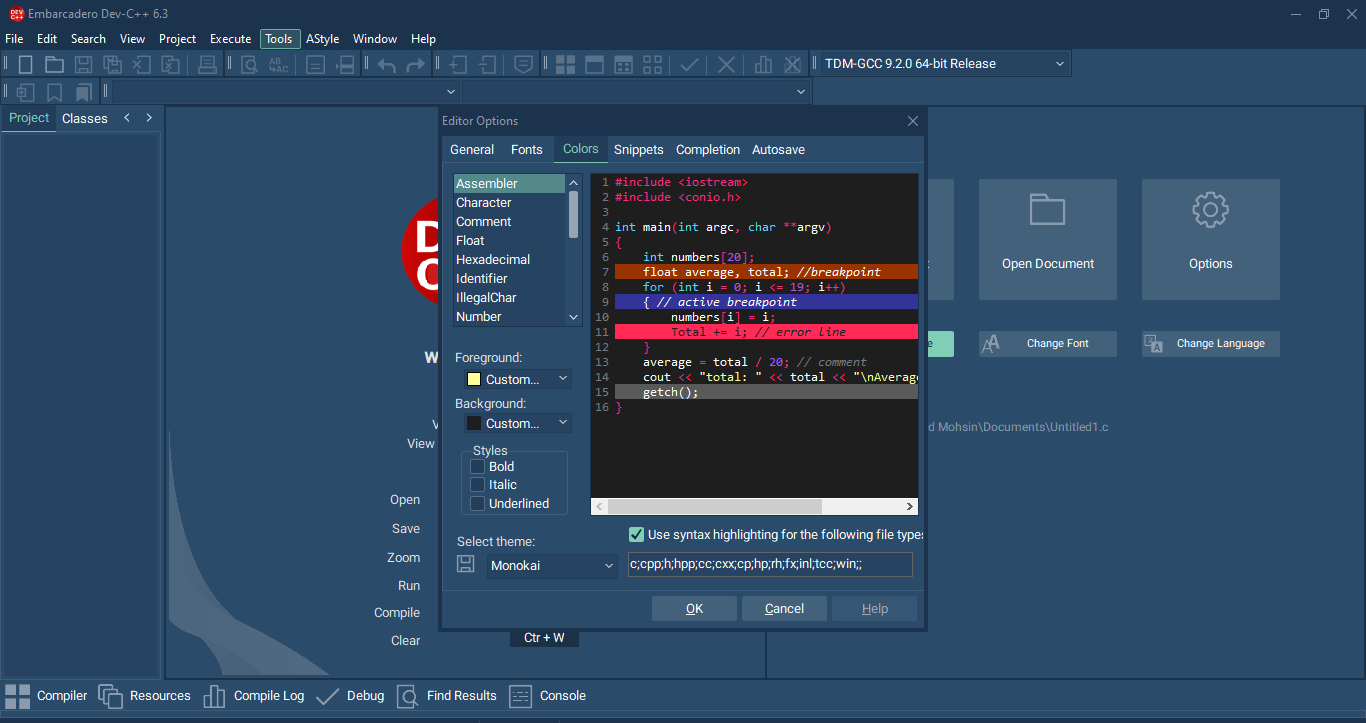This screenshot has width=1366, height=723.
Task: Select Identifier in the element list
Action: (x=510, y=279)
